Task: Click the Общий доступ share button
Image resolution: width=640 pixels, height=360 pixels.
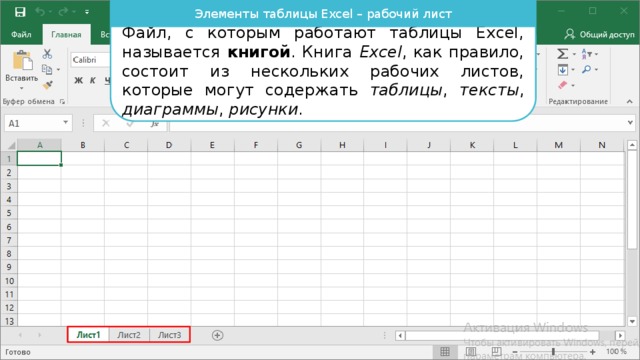Action: click(x=600, y=35)
